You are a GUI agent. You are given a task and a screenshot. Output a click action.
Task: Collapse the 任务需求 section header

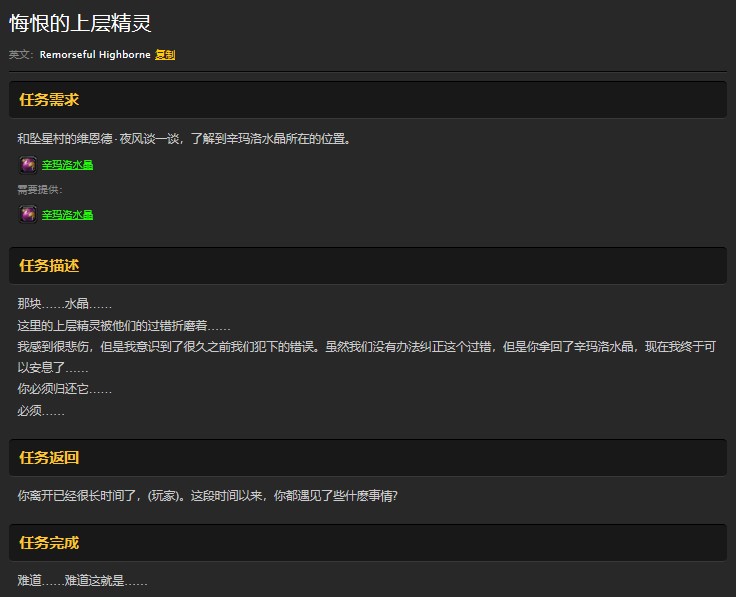pos(367,100)
